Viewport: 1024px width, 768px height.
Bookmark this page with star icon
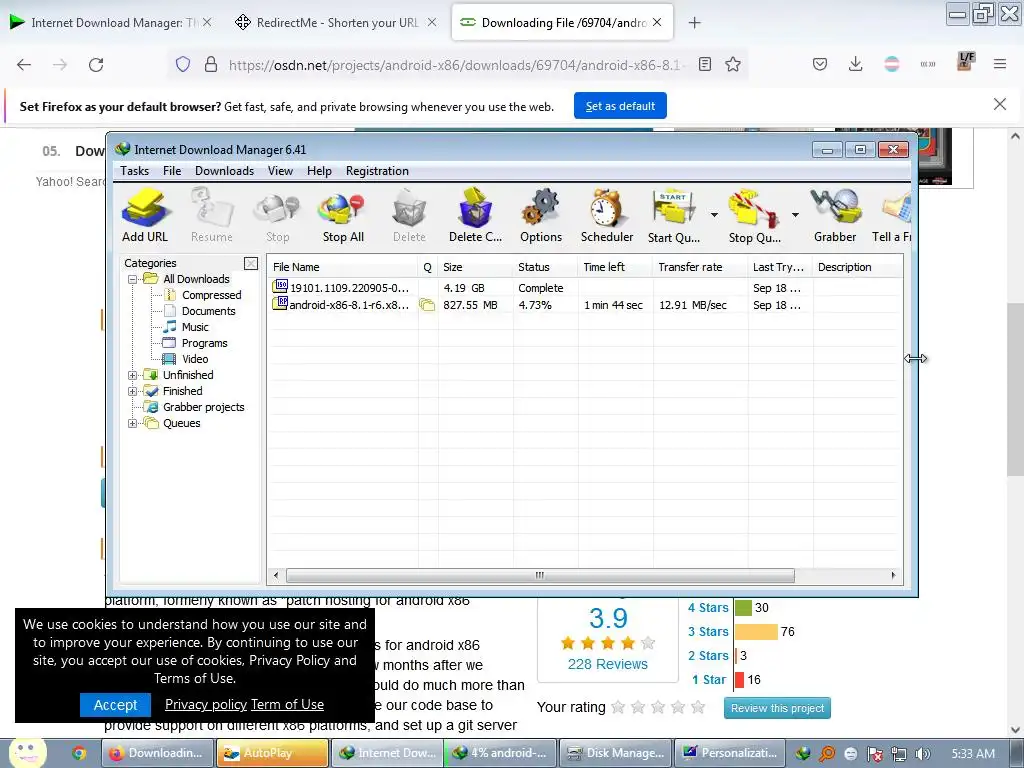(733, 65)
